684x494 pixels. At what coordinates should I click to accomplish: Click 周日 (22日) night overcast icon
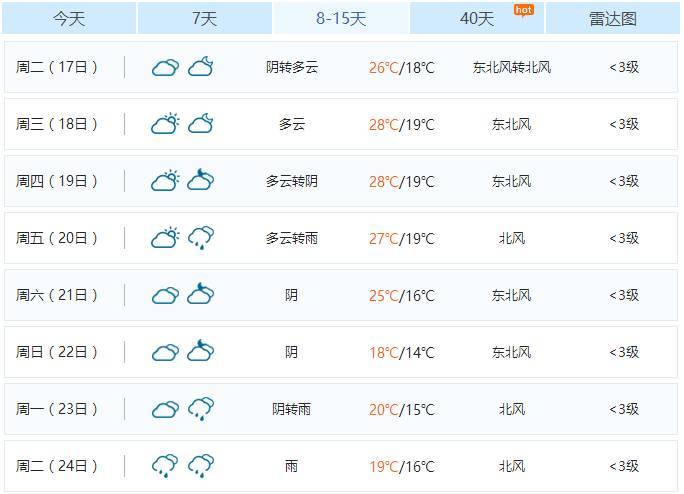point(201,352)
